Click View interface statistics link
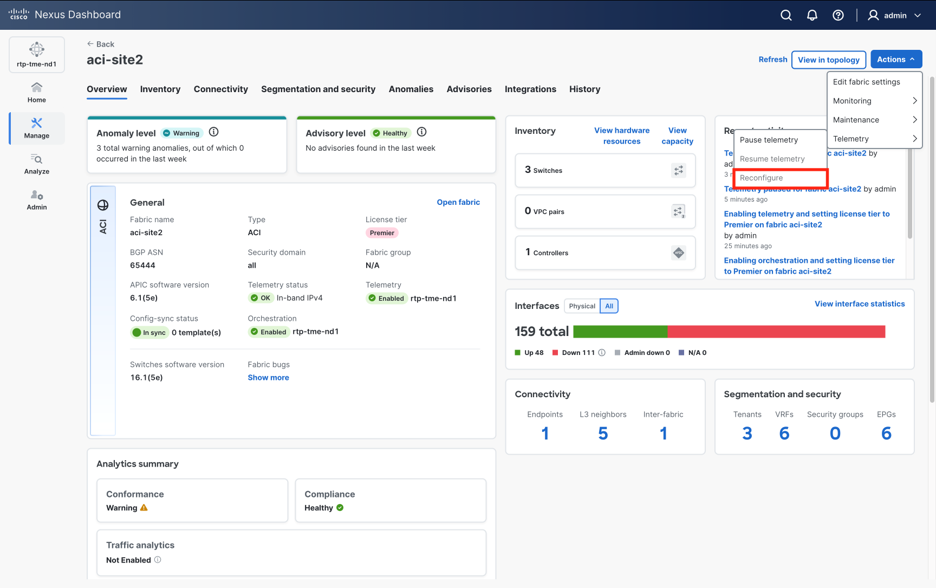Viewport: 936px width, 588px height. (860, 304)
